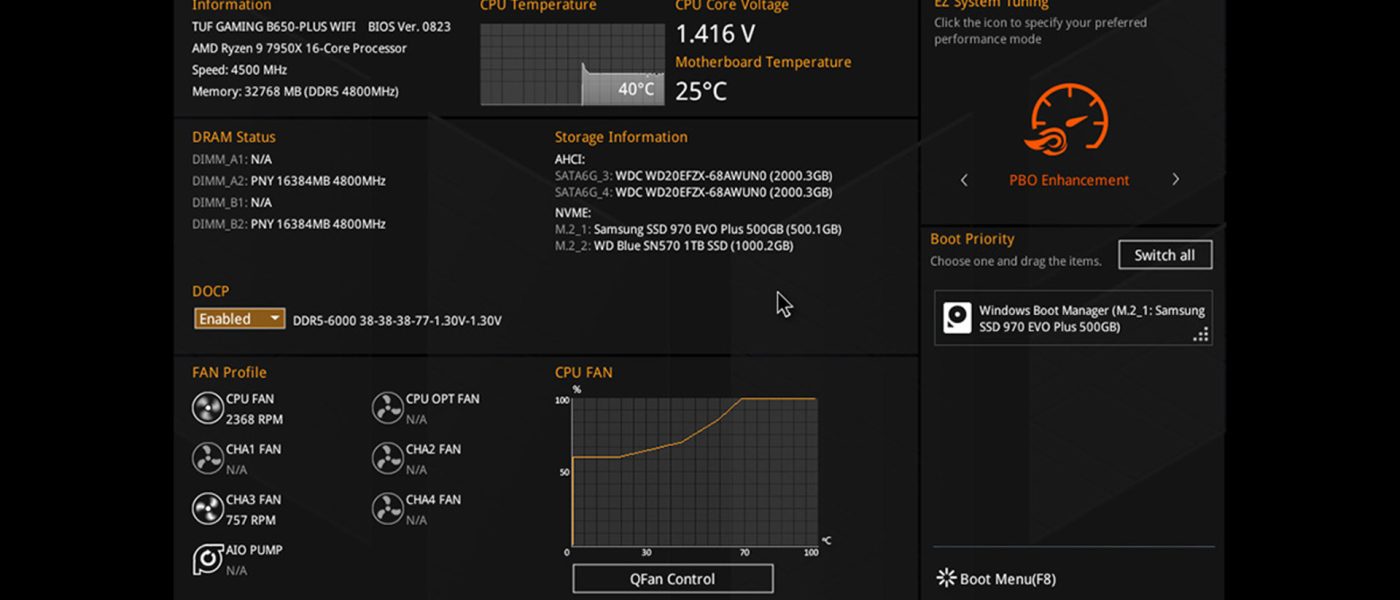Click the CPU FAN heading above the graph
This screenshot has height=600, width=1400.
(584, 372)
